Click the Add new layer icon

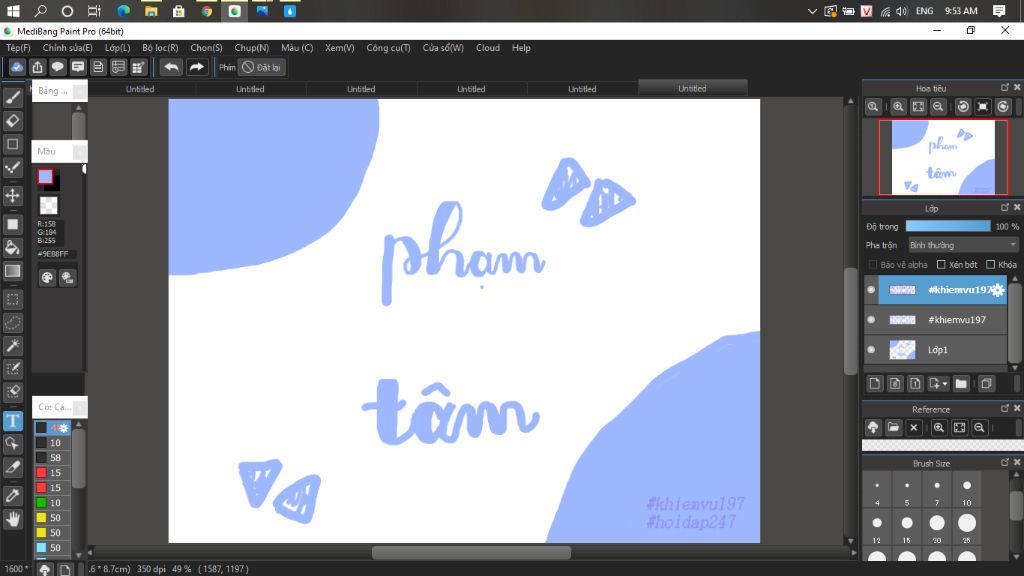pos(874,383)
